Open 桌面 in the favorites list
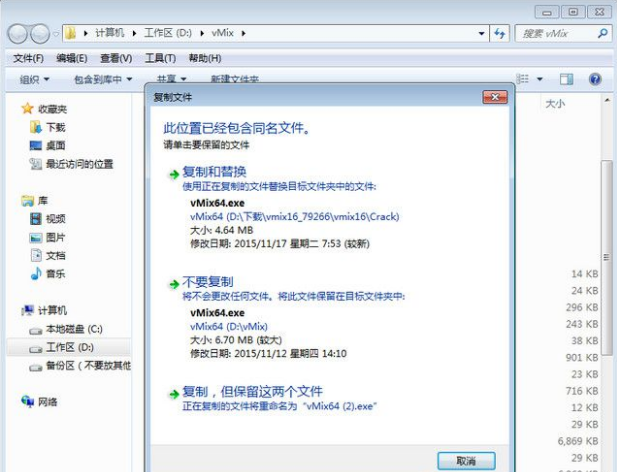Viewport: 617px width, 472px height. [x=55, y=146]
